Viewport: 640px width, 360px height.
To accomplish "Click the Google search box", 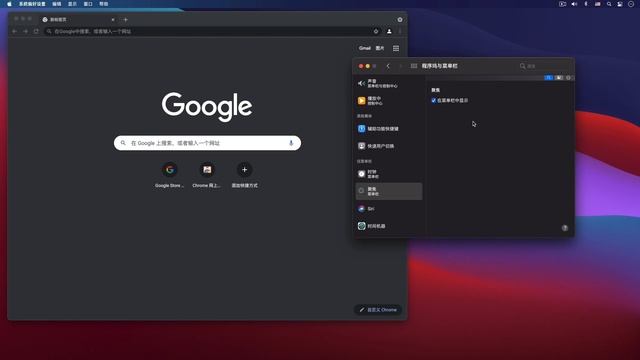I will 207,143.
